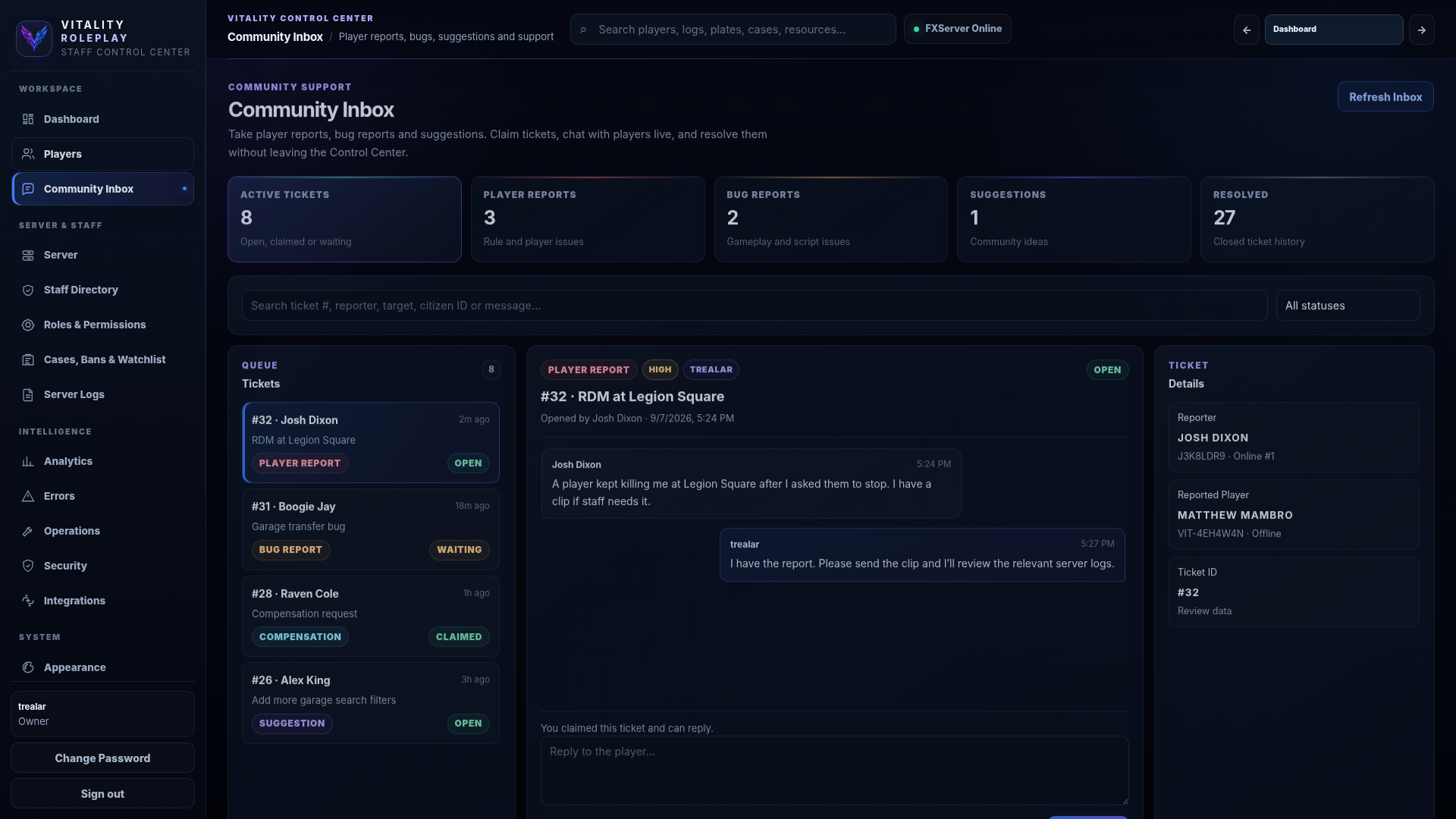1456x819 pixels.
Task: Click the Roles & Permissions icon
Action: click(x=28, y=325)
